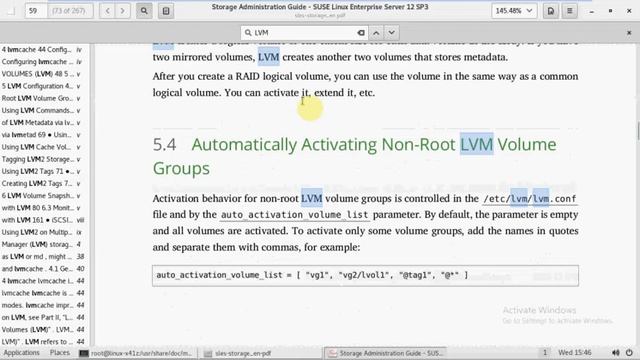This screenshot has width=640, height=360.
Task: Minimize the document viewer window
Action: tap(591, 11)
